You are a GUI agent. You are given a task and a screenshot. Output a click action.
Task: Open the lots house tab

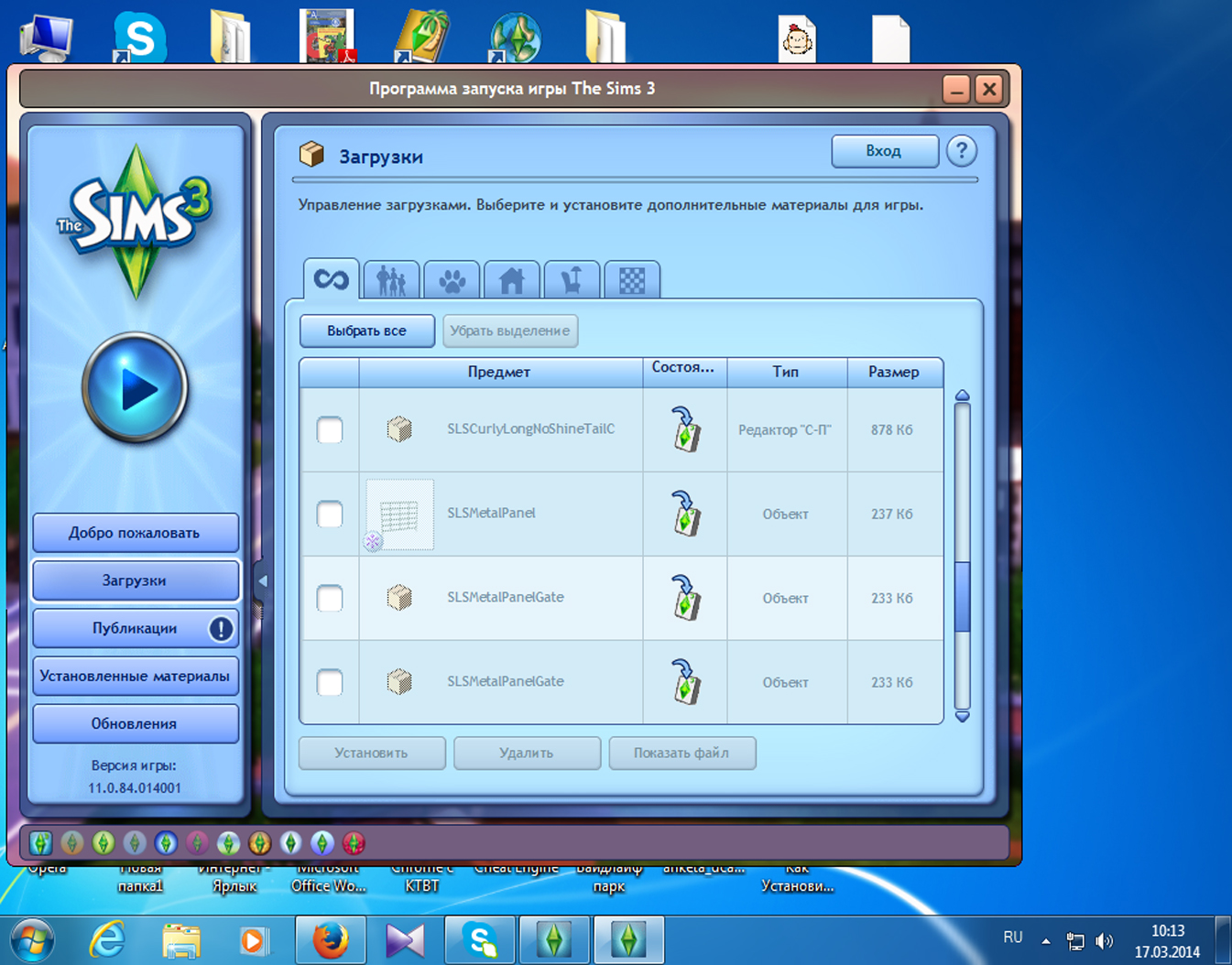pyautogui.click(x=512, y=280)
